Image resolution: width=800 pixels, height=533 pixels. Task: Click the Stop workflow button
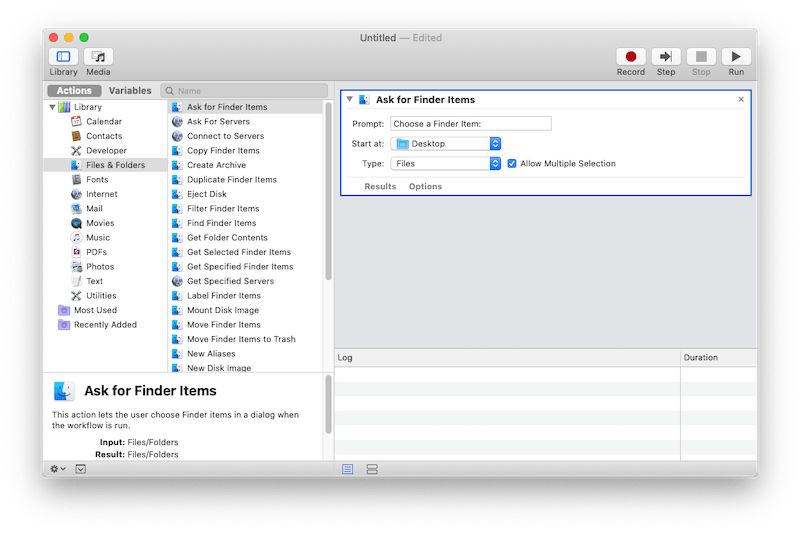click(701, 57)
